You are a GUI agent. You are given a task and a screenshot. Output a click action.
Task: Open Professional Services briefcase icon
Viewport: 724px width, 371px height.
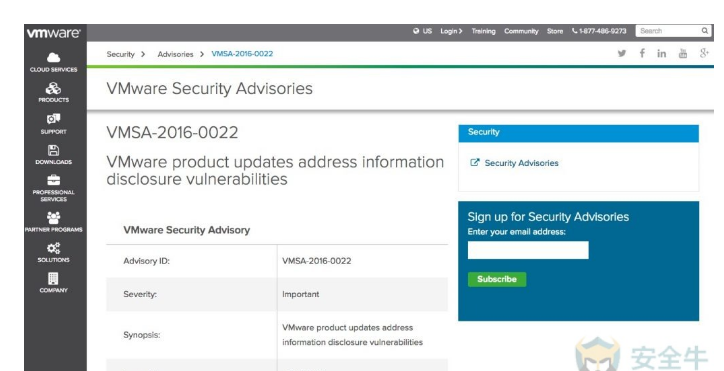(54, 180)
